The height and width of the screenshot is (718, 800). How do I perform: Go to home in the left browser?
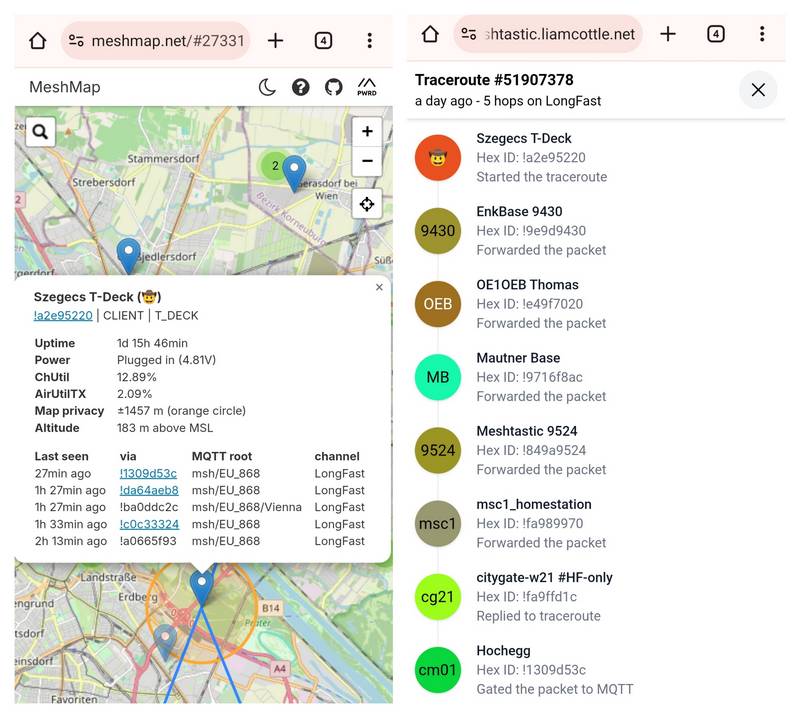(x=38, y=40)
